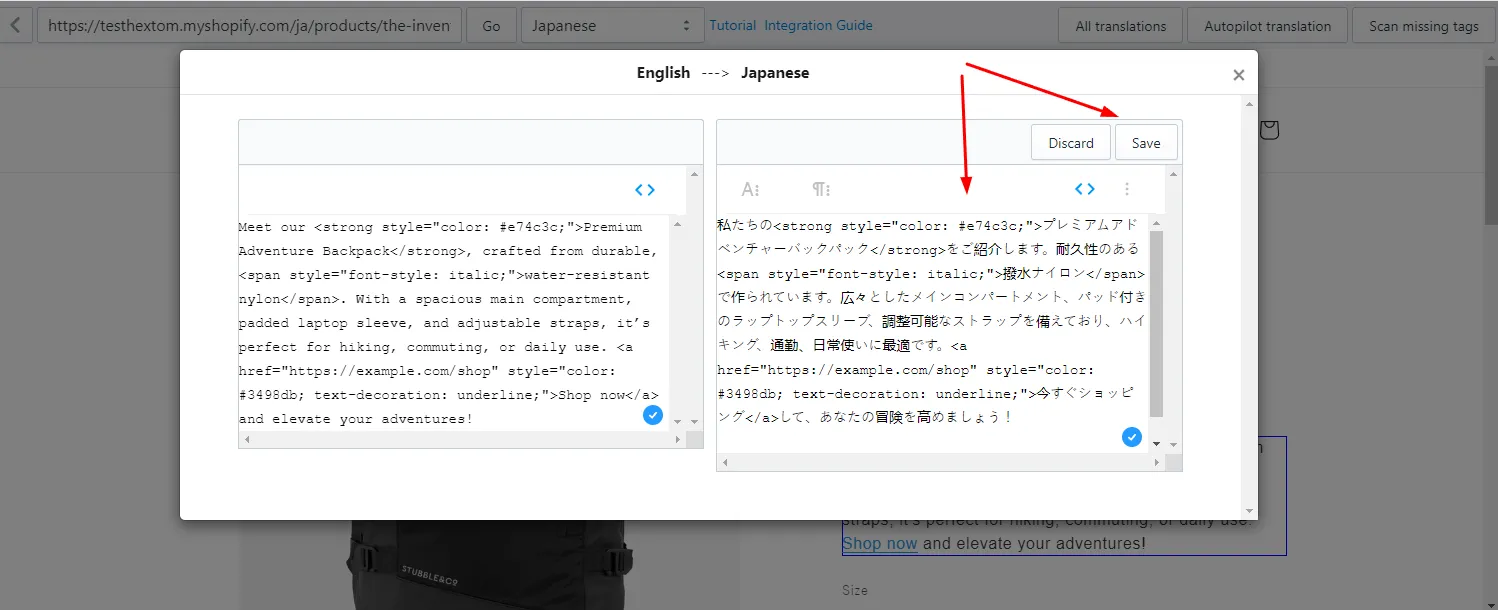Open the Integration Guide link

(819, 25)
